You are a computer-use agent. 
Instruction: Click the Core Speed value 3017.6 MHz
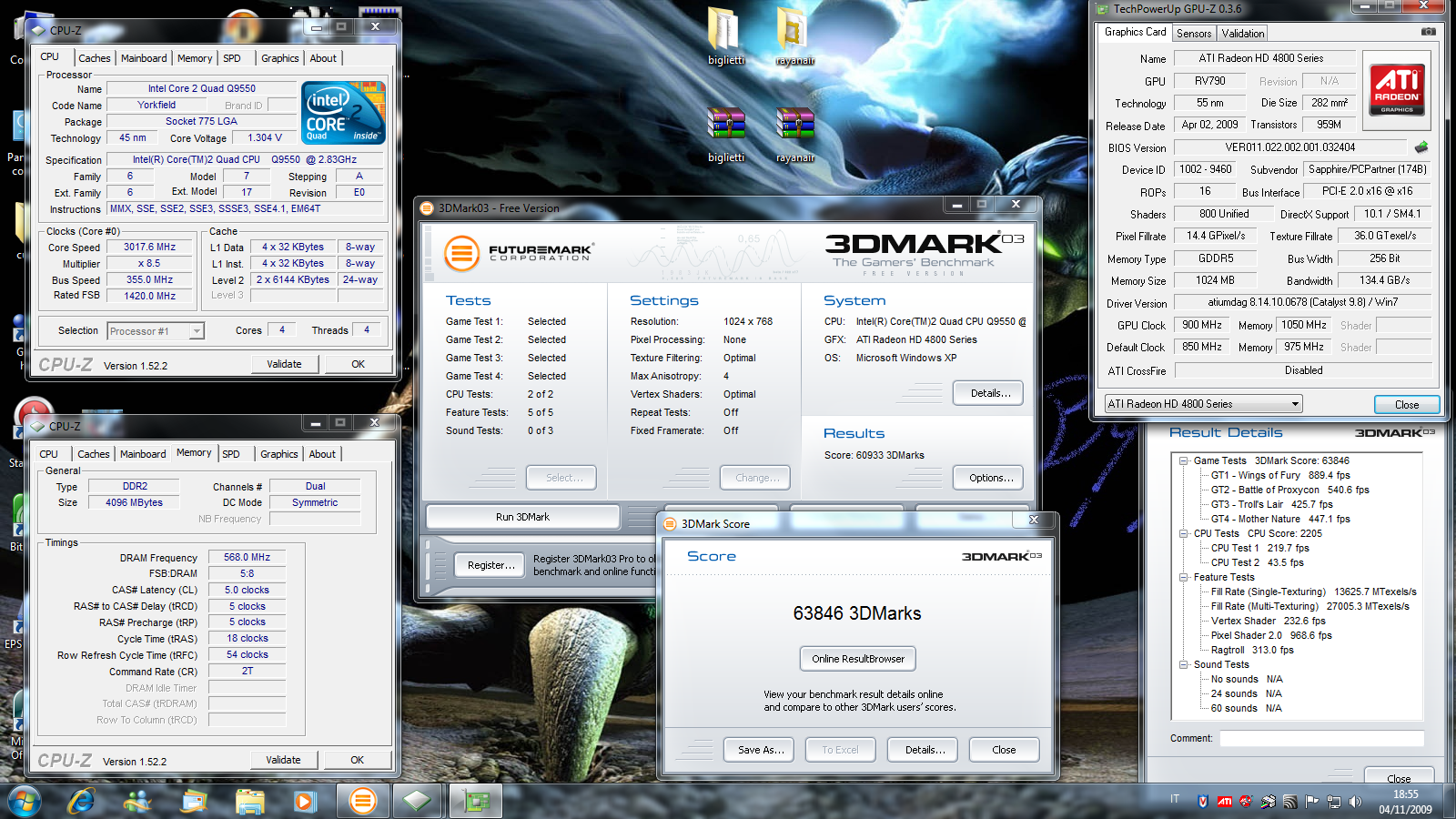pyautogui.click(x=150, y=247)
